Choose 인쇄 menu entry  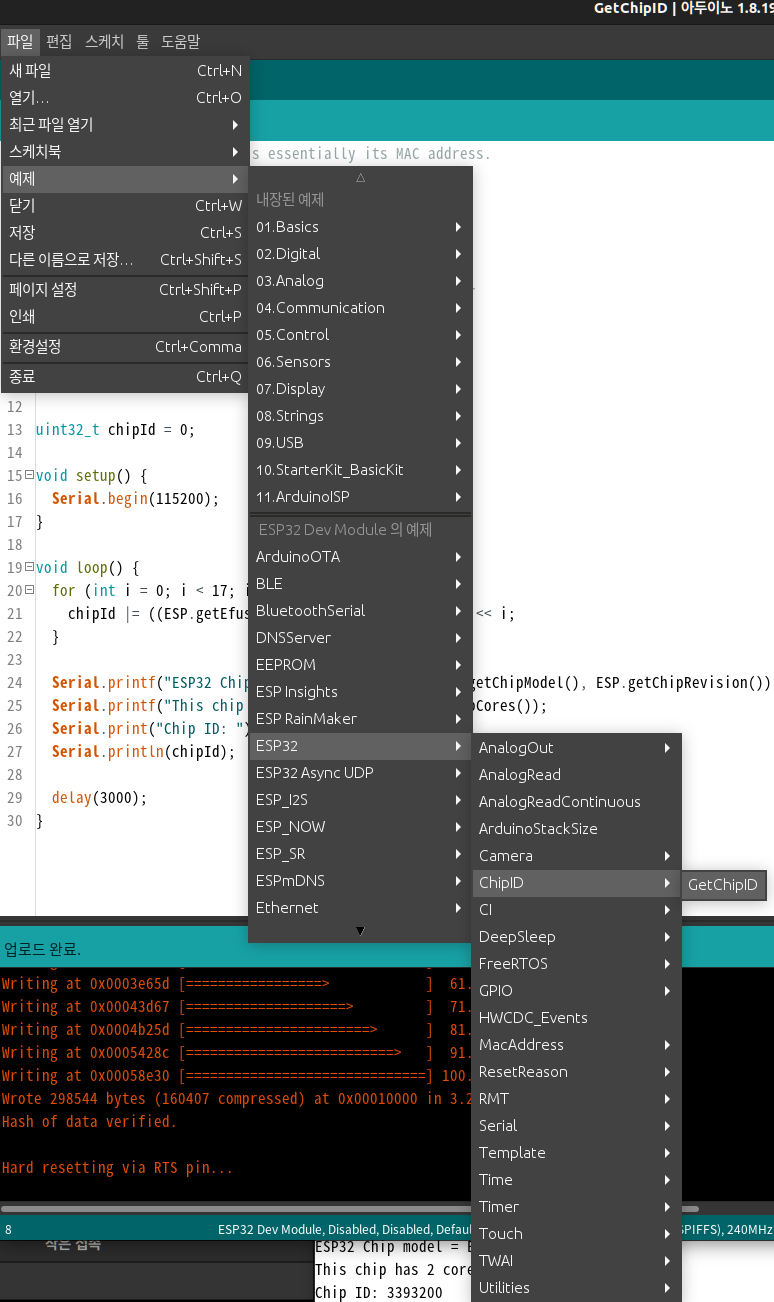coord(125,317)
